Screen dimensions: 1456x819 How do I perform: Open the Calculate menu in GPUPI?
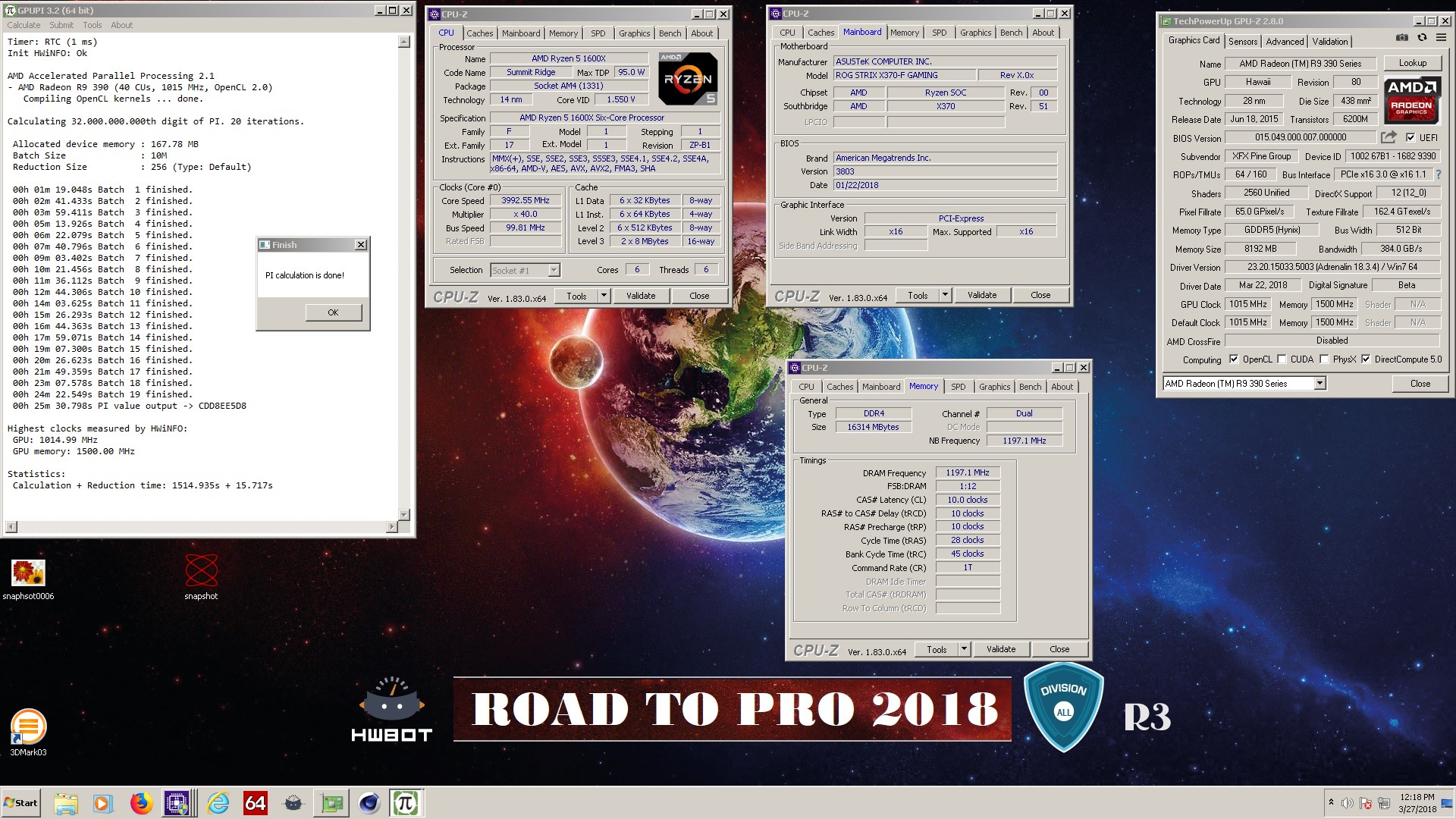(24, 25)
